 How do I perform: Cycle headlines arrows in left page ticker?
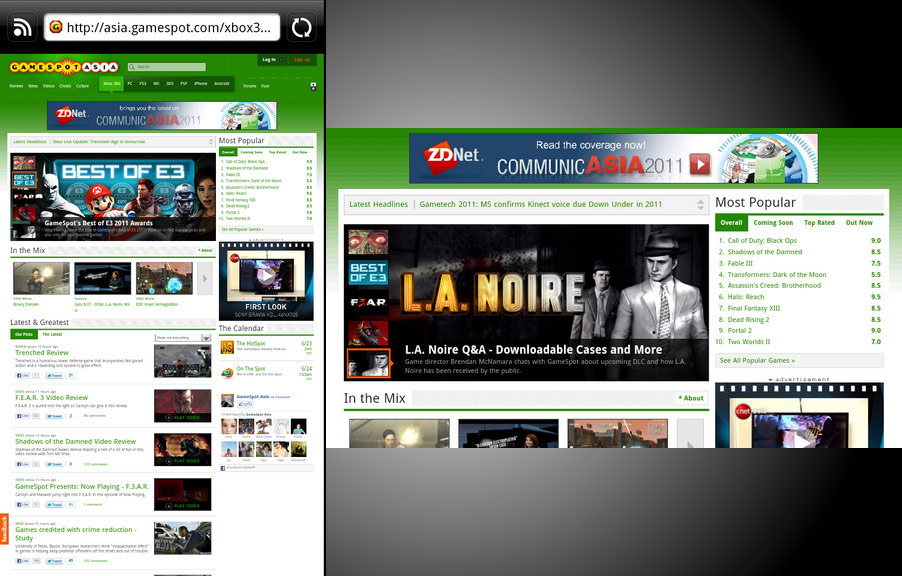tap(211, 142)
